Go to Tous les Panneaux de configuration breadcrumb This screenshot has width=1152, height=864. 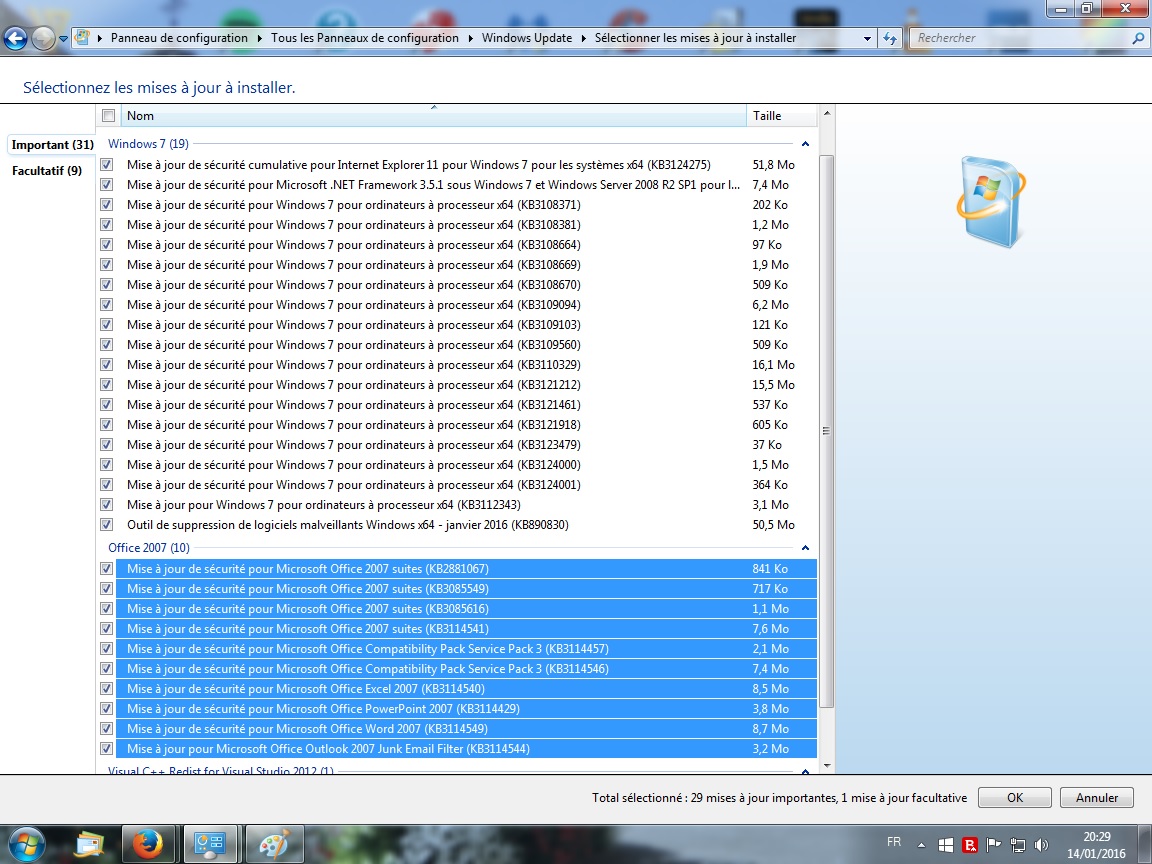click(364, 38)
